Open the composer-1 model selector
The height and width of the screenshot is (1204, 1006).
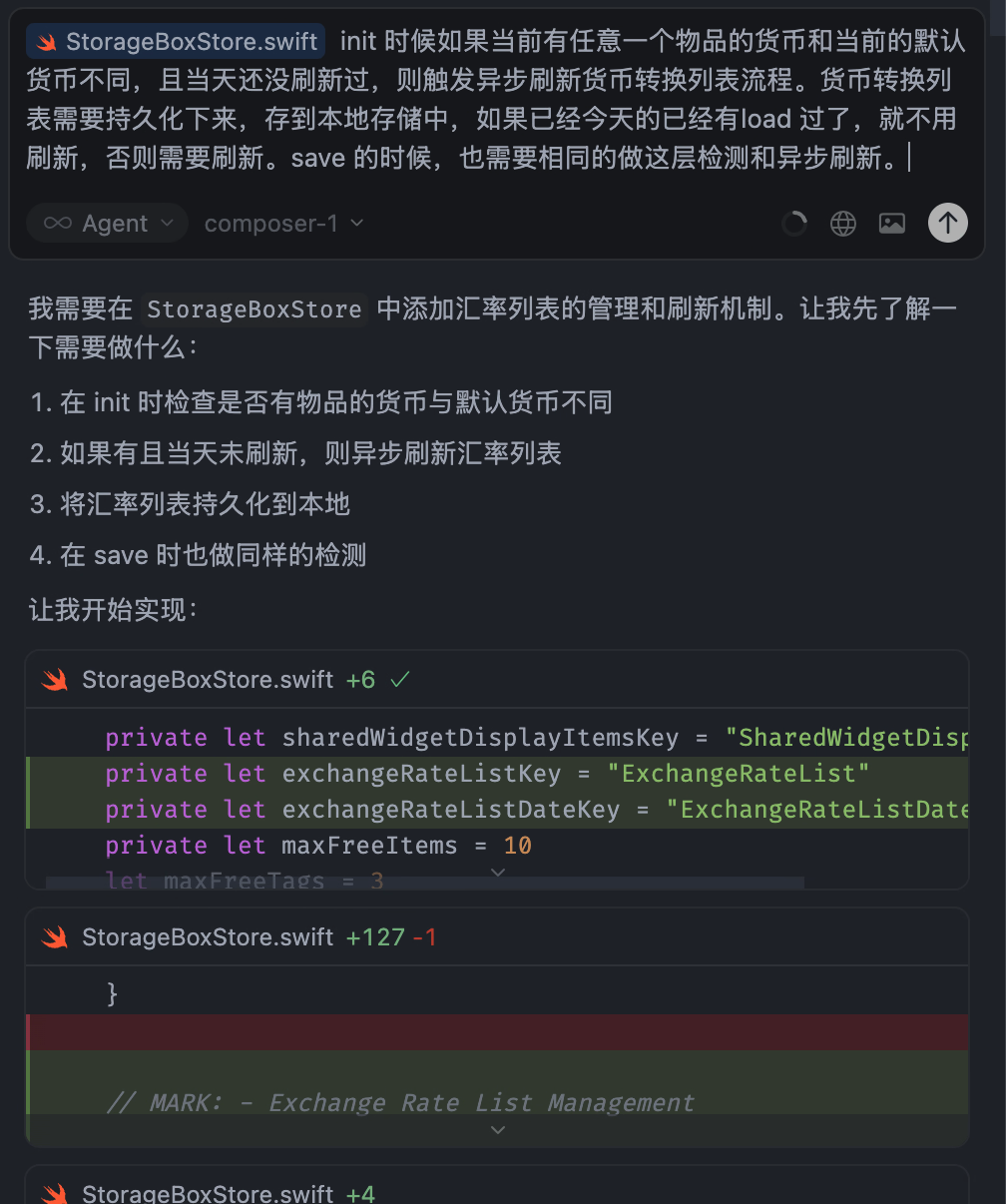[283, 224]
